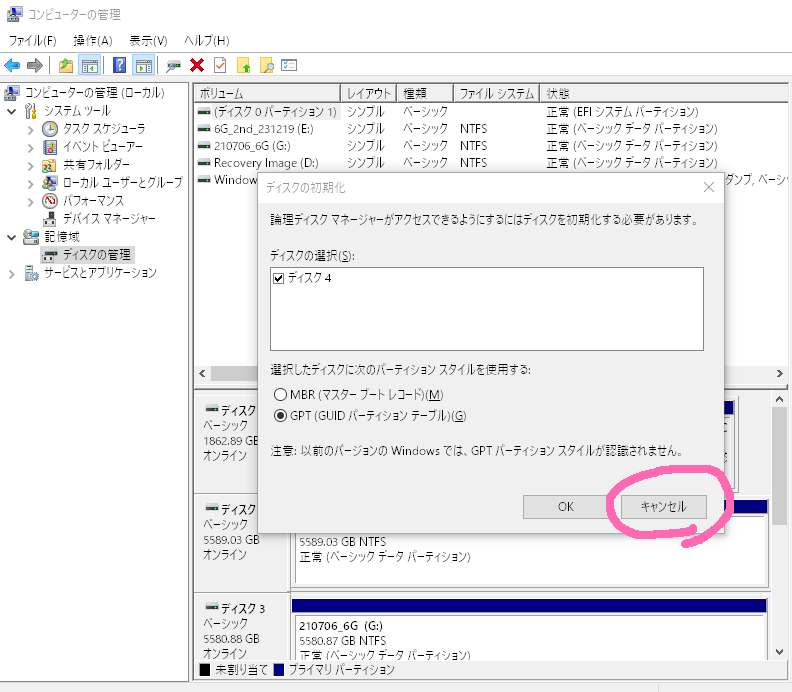Expand the イベント ビューアー node

[30, 148]
